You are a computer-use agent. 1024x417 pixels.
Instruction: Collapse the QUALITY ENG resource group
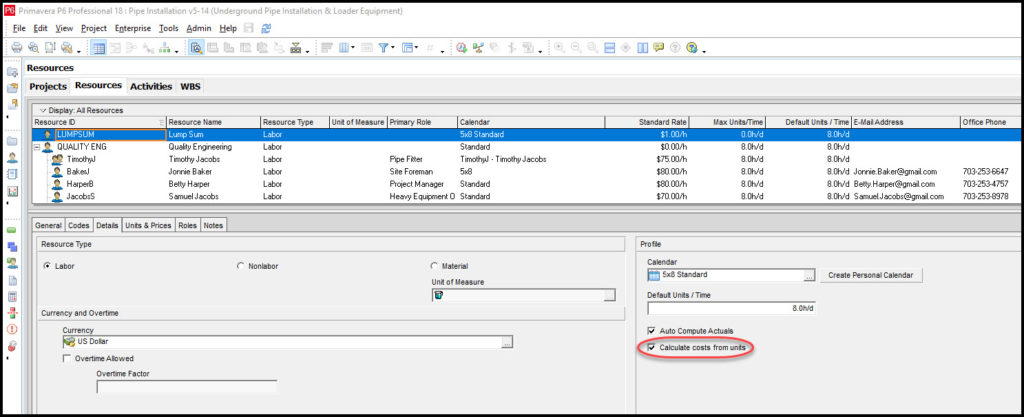37,147
